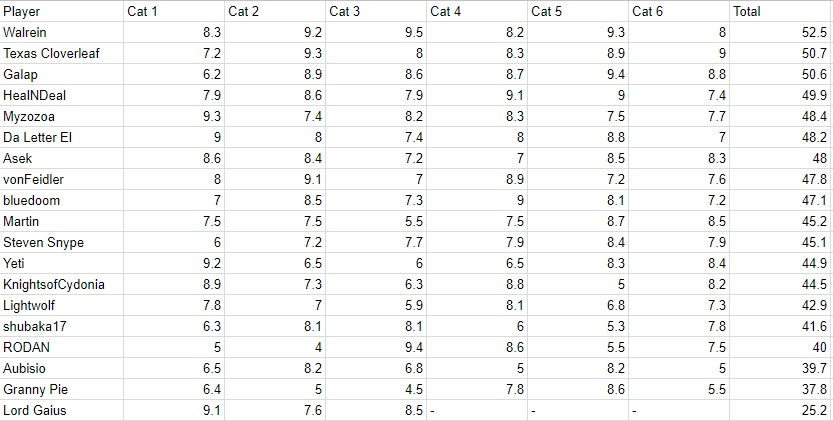833x421 pixels.
Task: Select the Cat 4 column header
Action: tap(476, 12)
